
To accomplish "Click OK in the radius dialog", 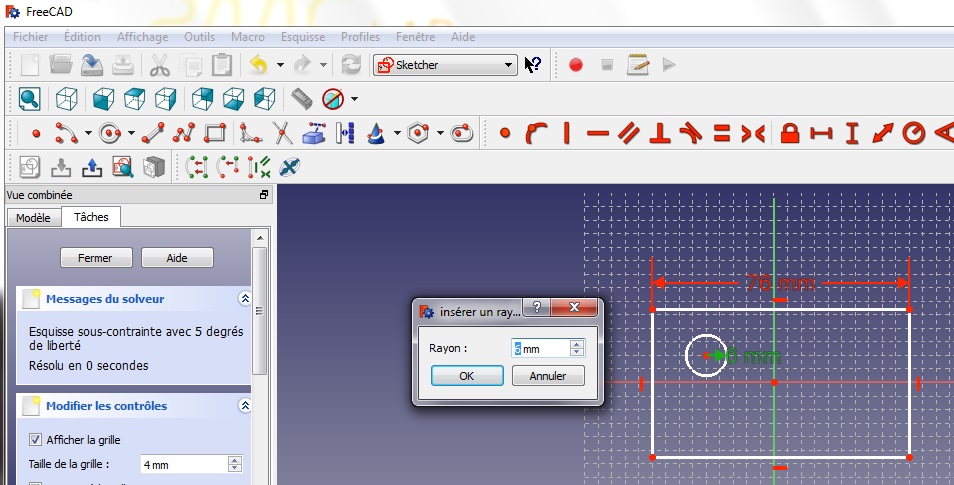I will tap(466, 376).
